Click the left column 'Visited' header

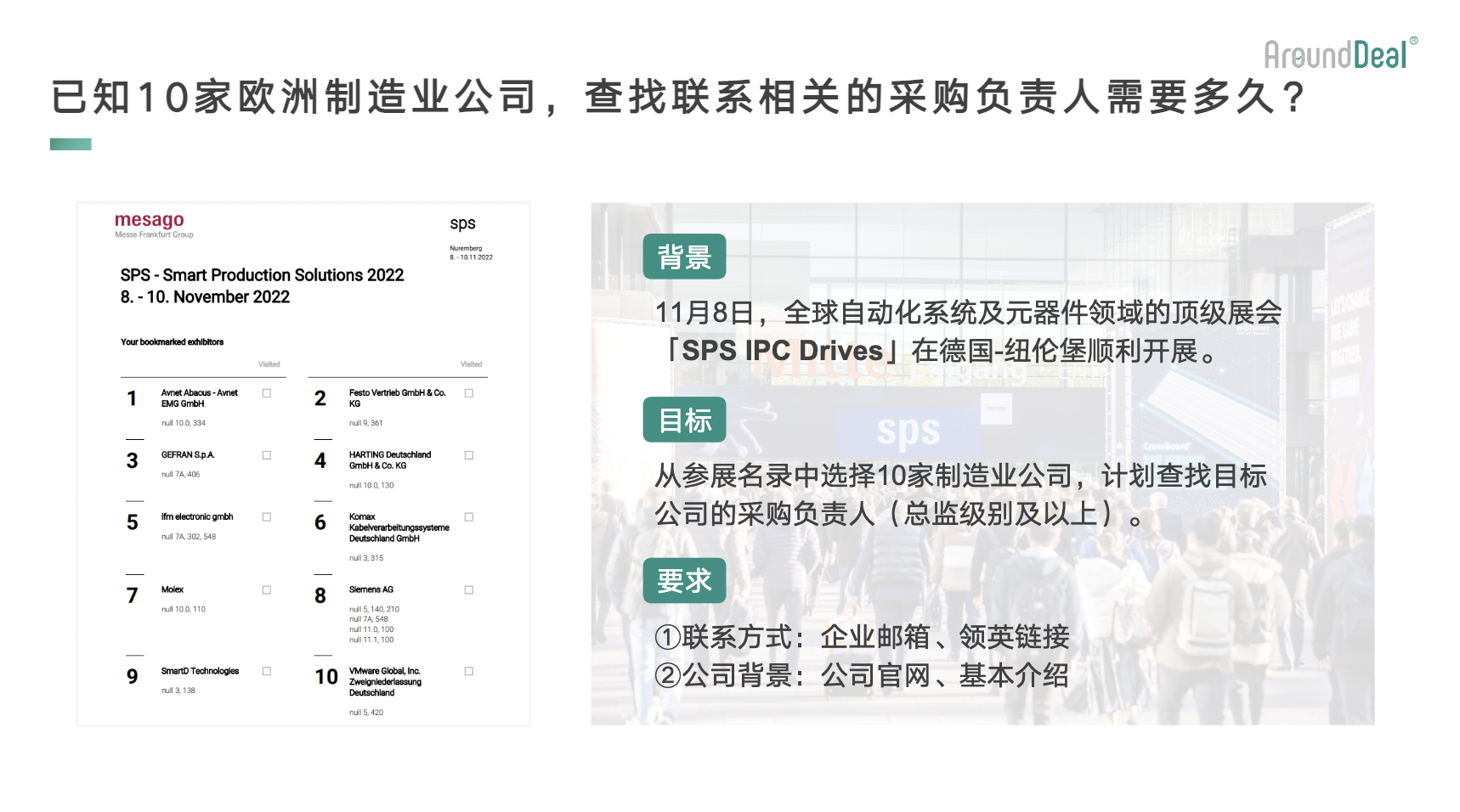tap(269, 364)
